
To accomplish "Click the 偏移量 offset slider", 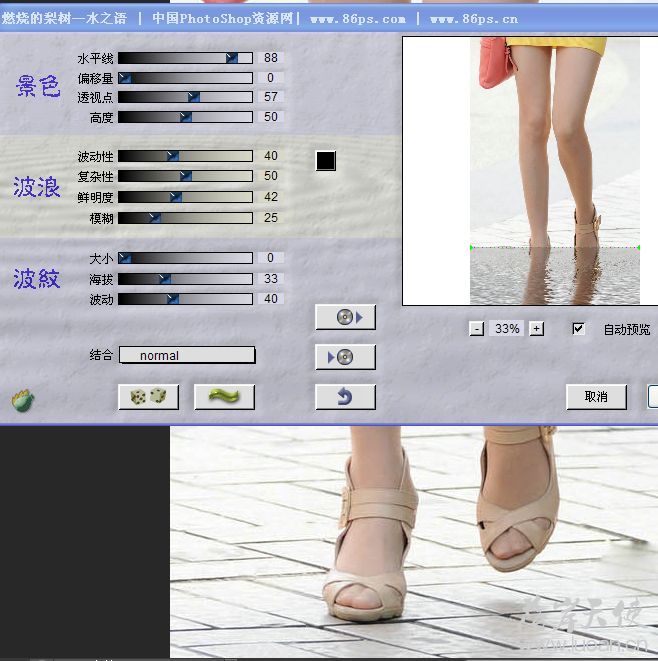I will [185, 78].
